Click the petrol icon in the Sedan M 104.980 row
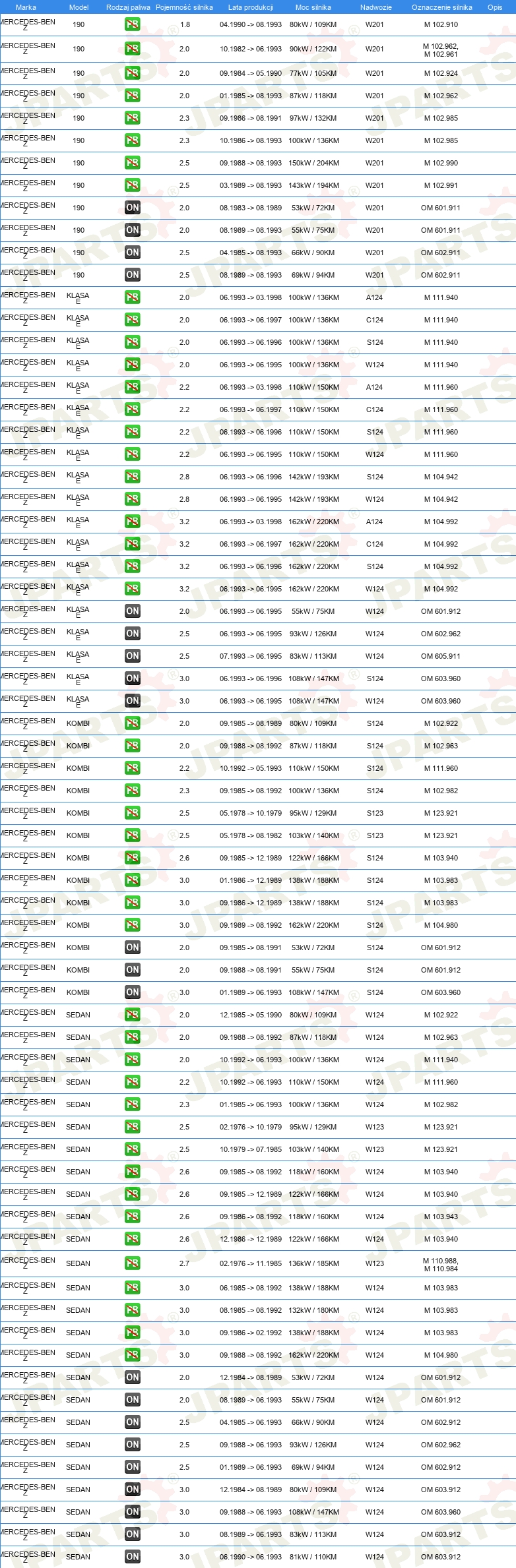 133,1355
